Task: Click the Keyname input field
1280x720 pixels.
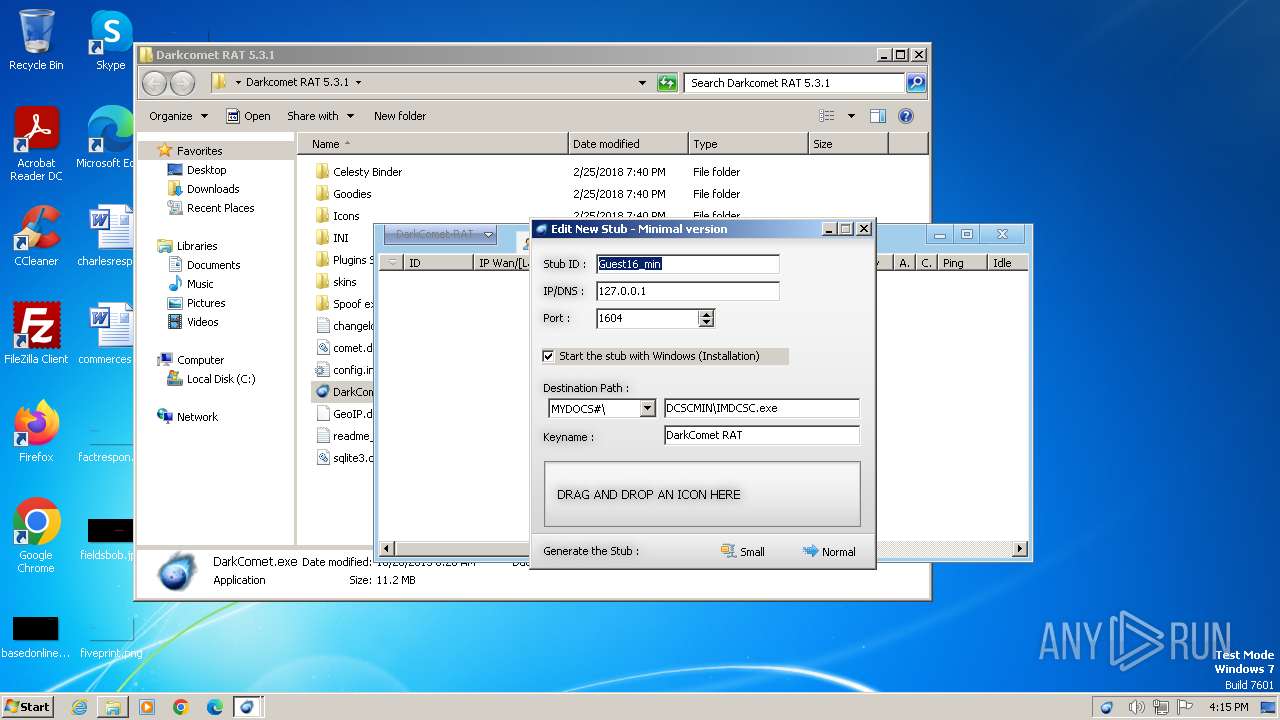Action: [761, 435]
